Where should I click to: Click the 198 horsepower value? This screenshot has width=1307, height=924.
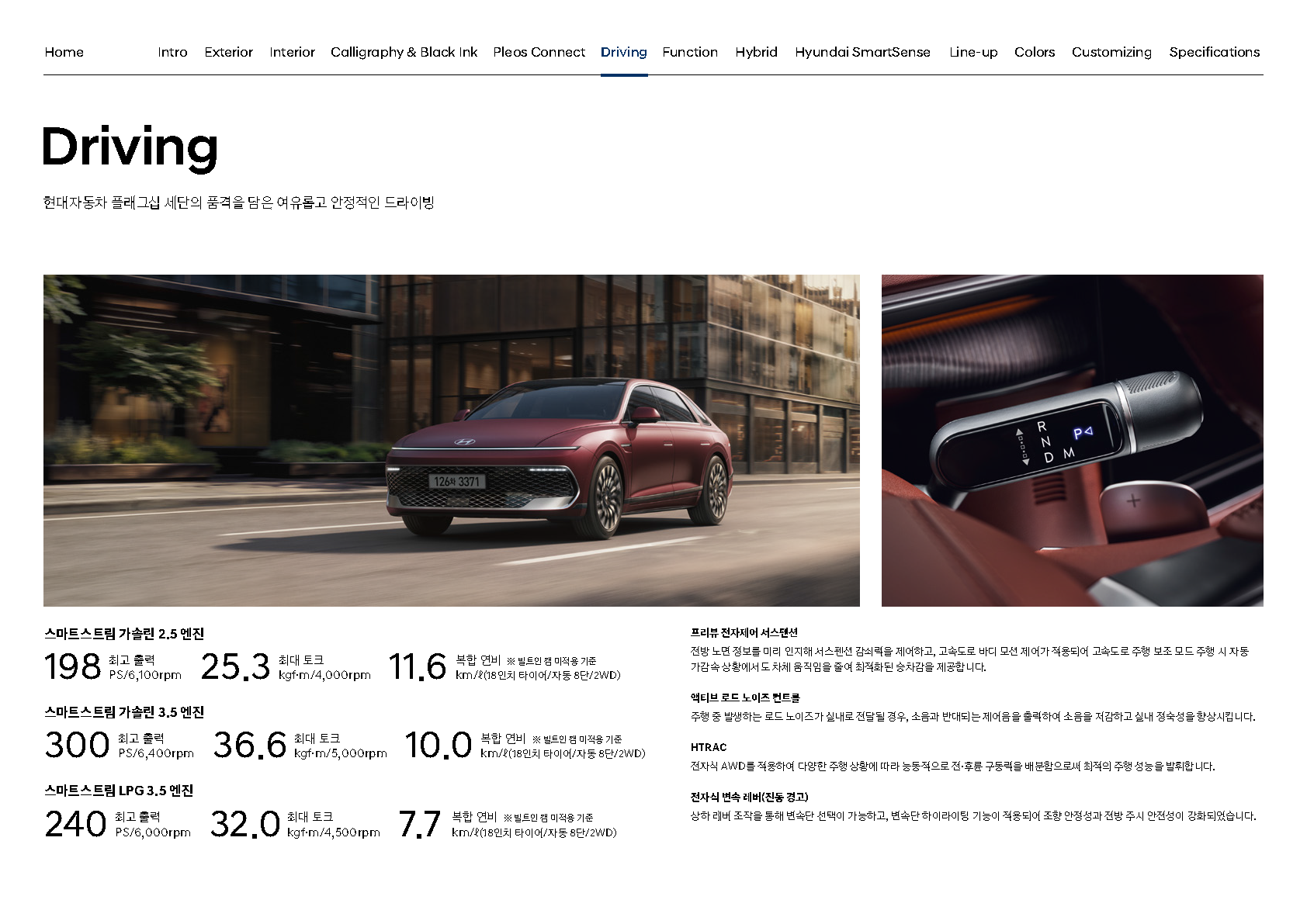[x=73, y=666]
